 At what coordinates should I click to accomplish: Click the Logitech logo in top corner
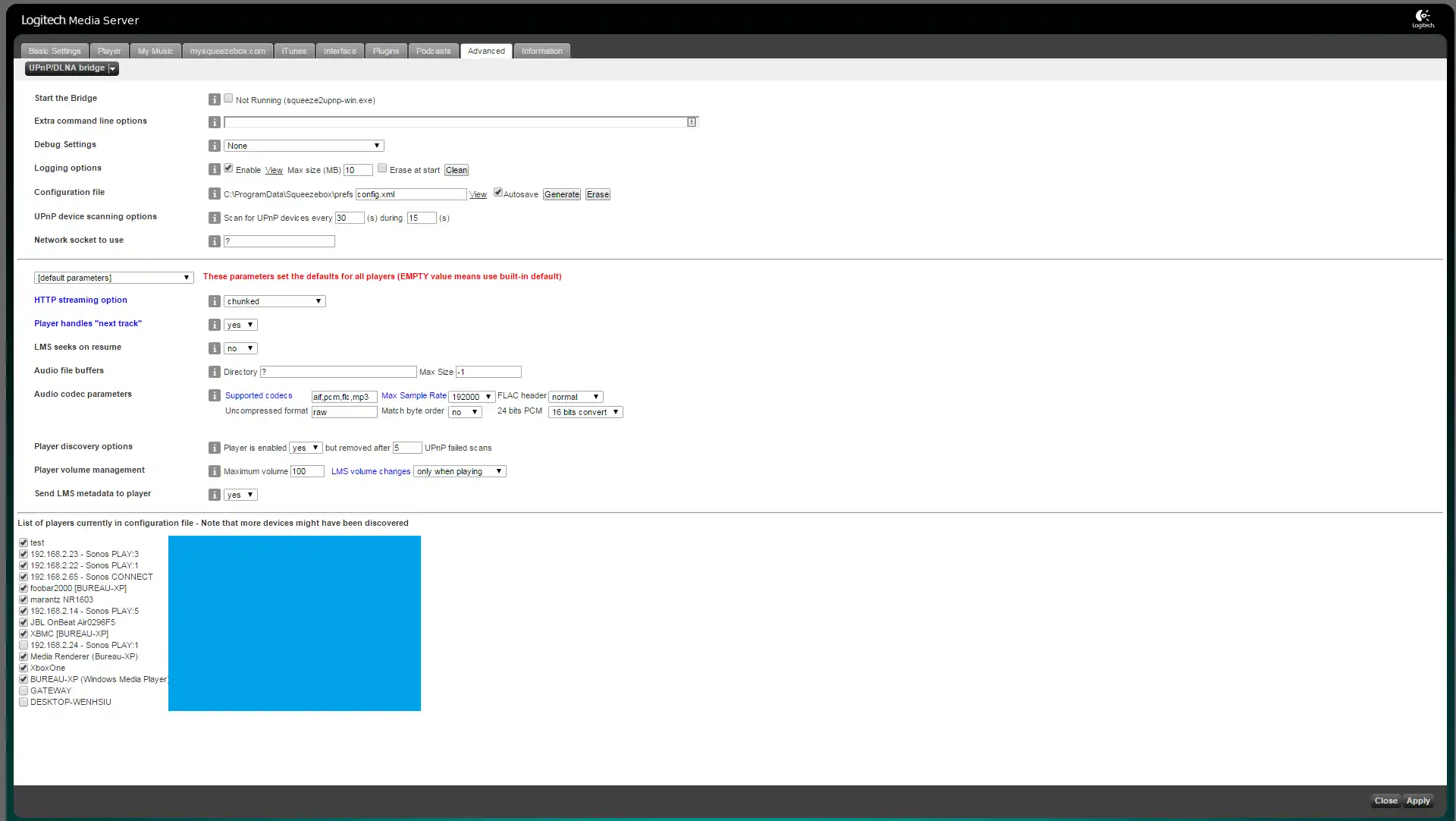click(x=1423, y=19)
